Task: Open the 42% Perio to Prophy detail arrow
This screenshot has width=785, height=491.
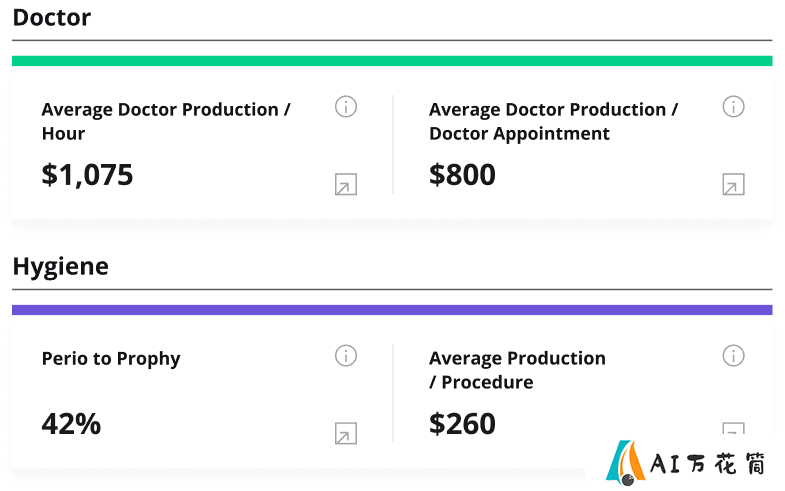Action: coord(345,434)
